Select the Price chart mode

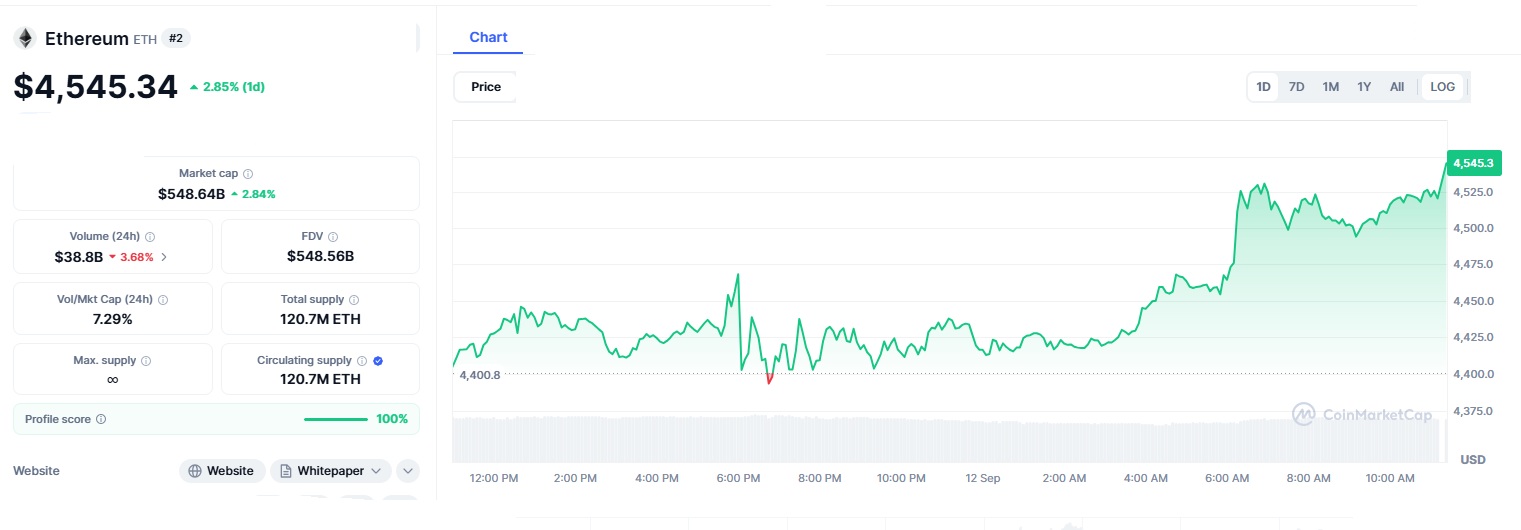click(x=486, y=87)
